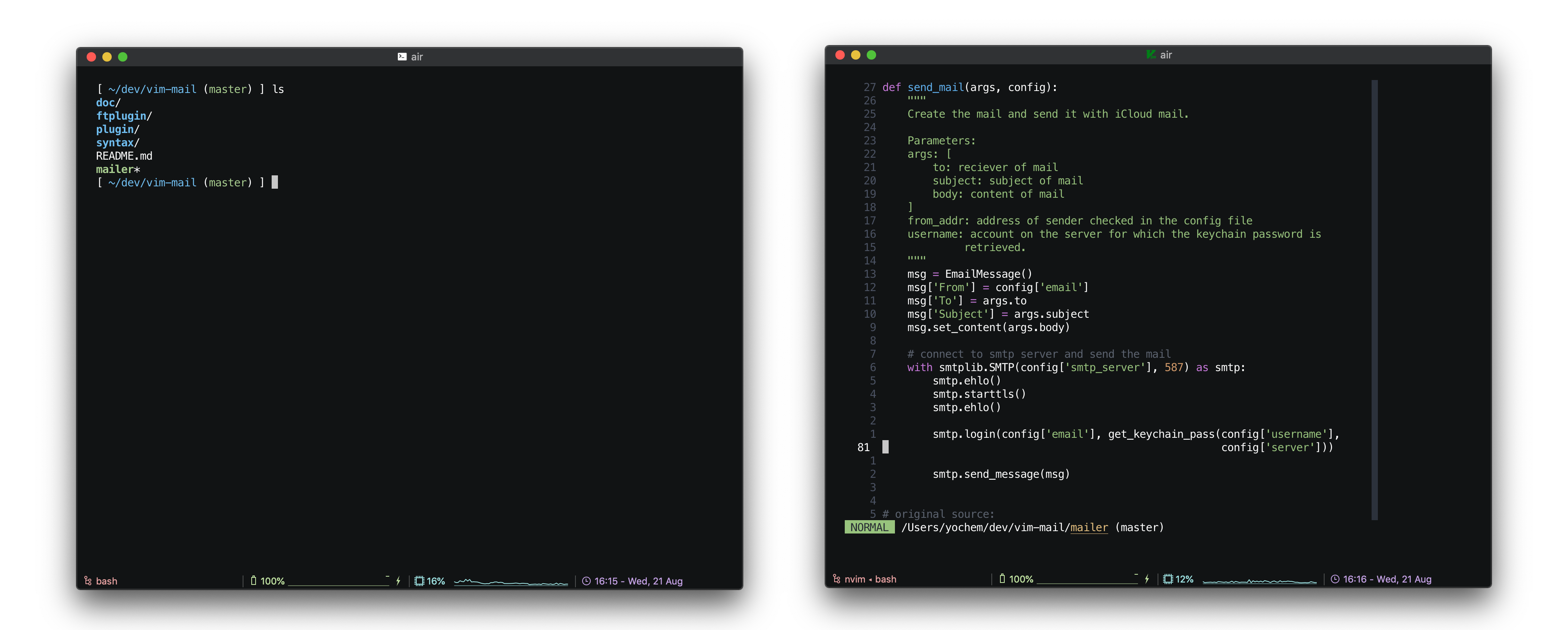Viewport: 1568px width, 630px height.
Task: Close the right nvim window with red button
Action: click(840, 55)
